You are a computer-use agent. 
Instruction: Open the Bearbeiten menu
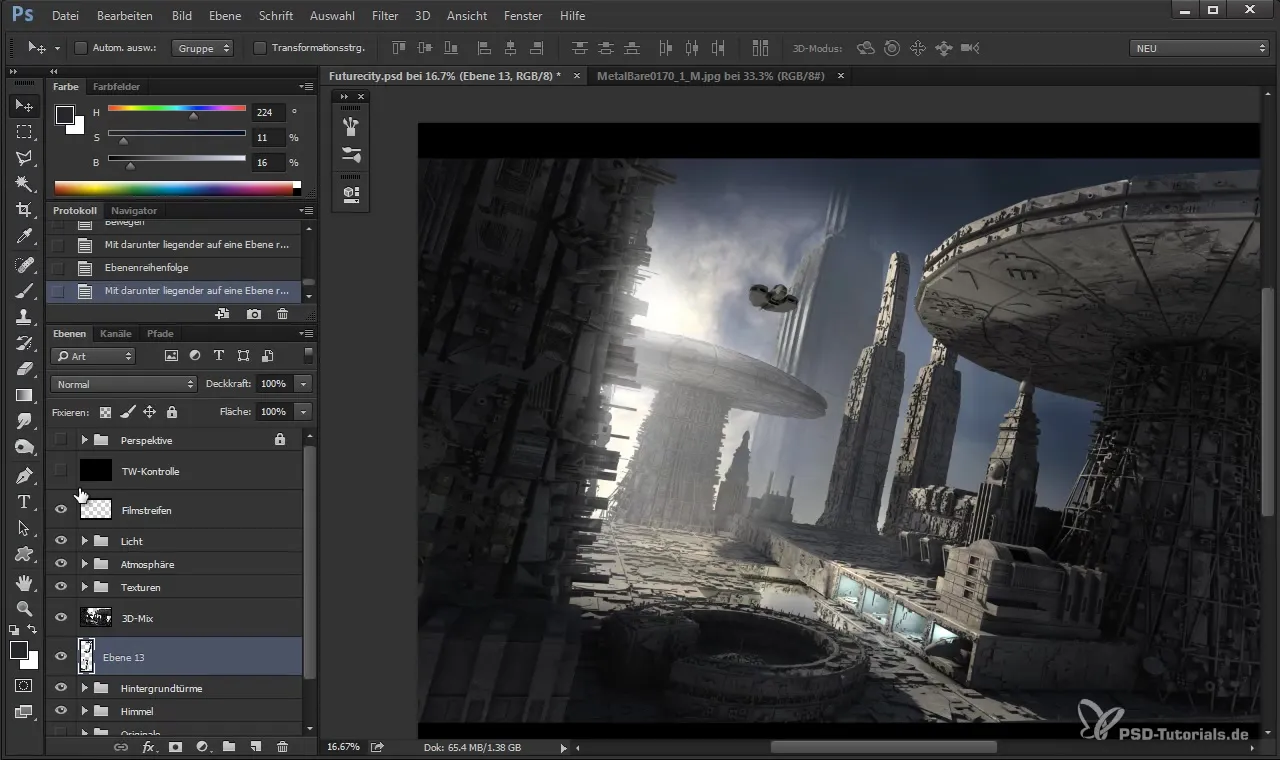[x=125, y=16]
